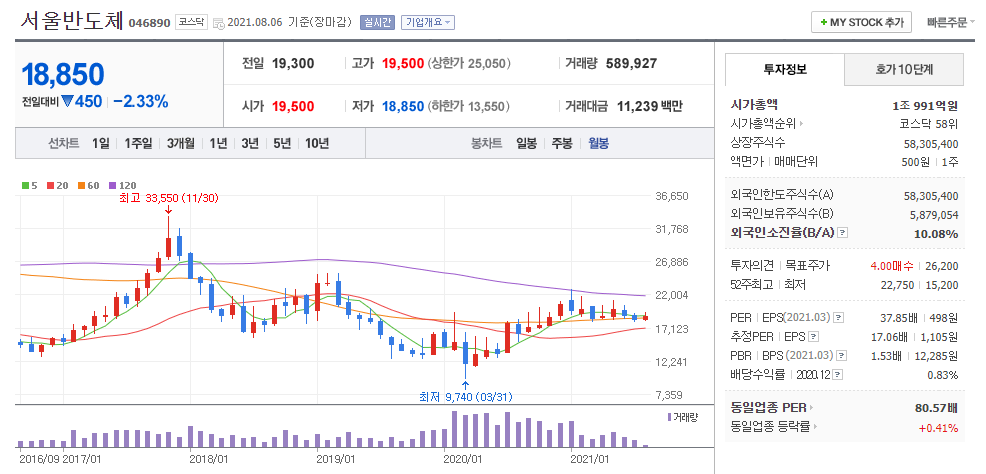Click the 거래대금 value 11,239 백만

tap(650, 106)
